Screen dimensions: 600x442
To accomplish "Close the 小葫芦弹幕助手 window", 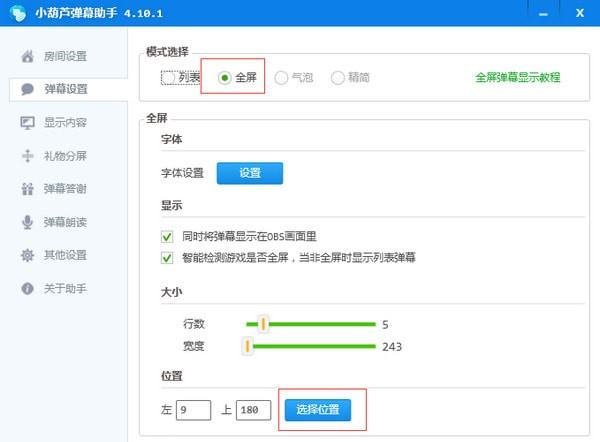I will tap(580, 13).
